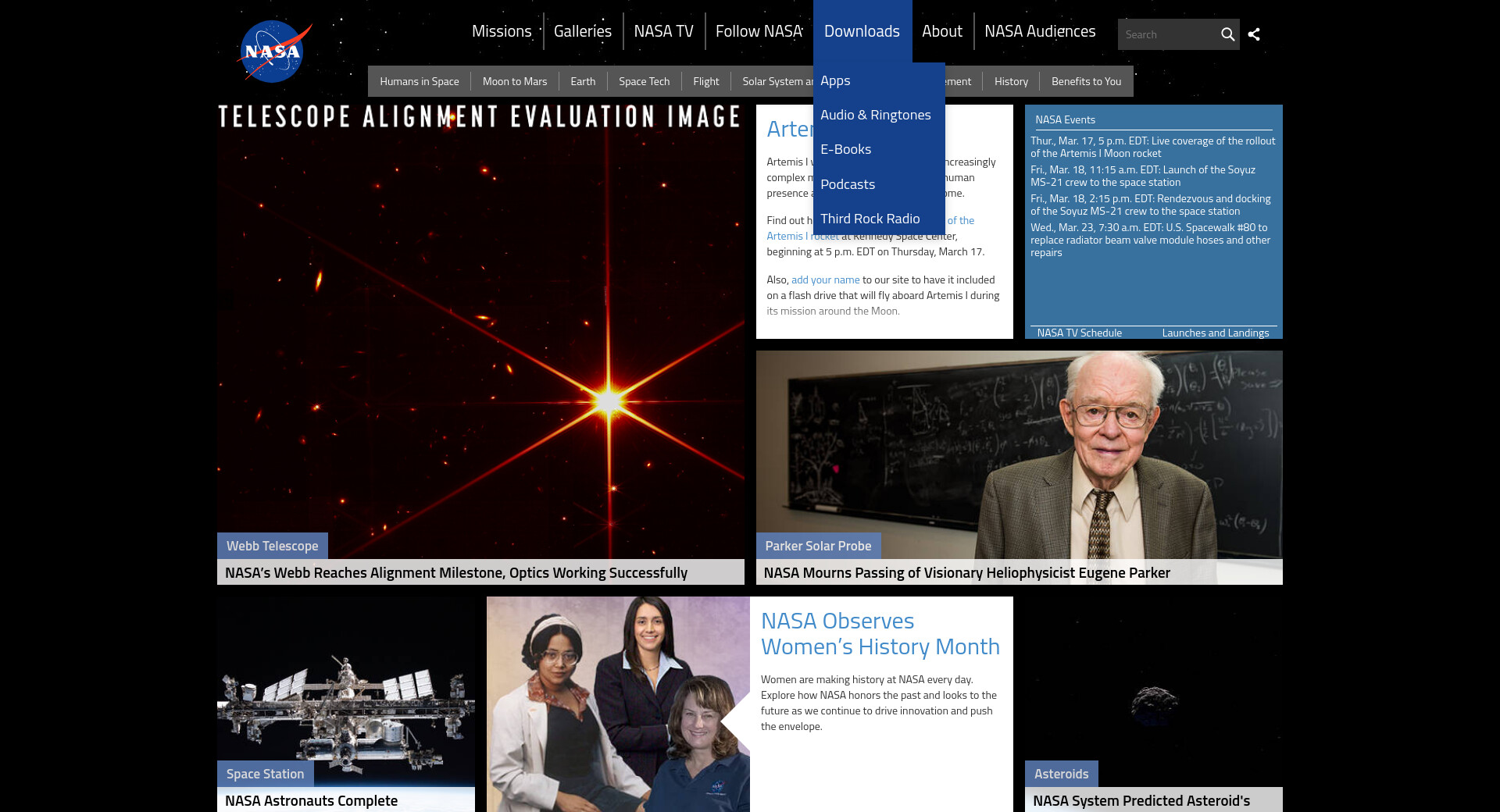Open the Benefits to You topic

(1086, 81)
